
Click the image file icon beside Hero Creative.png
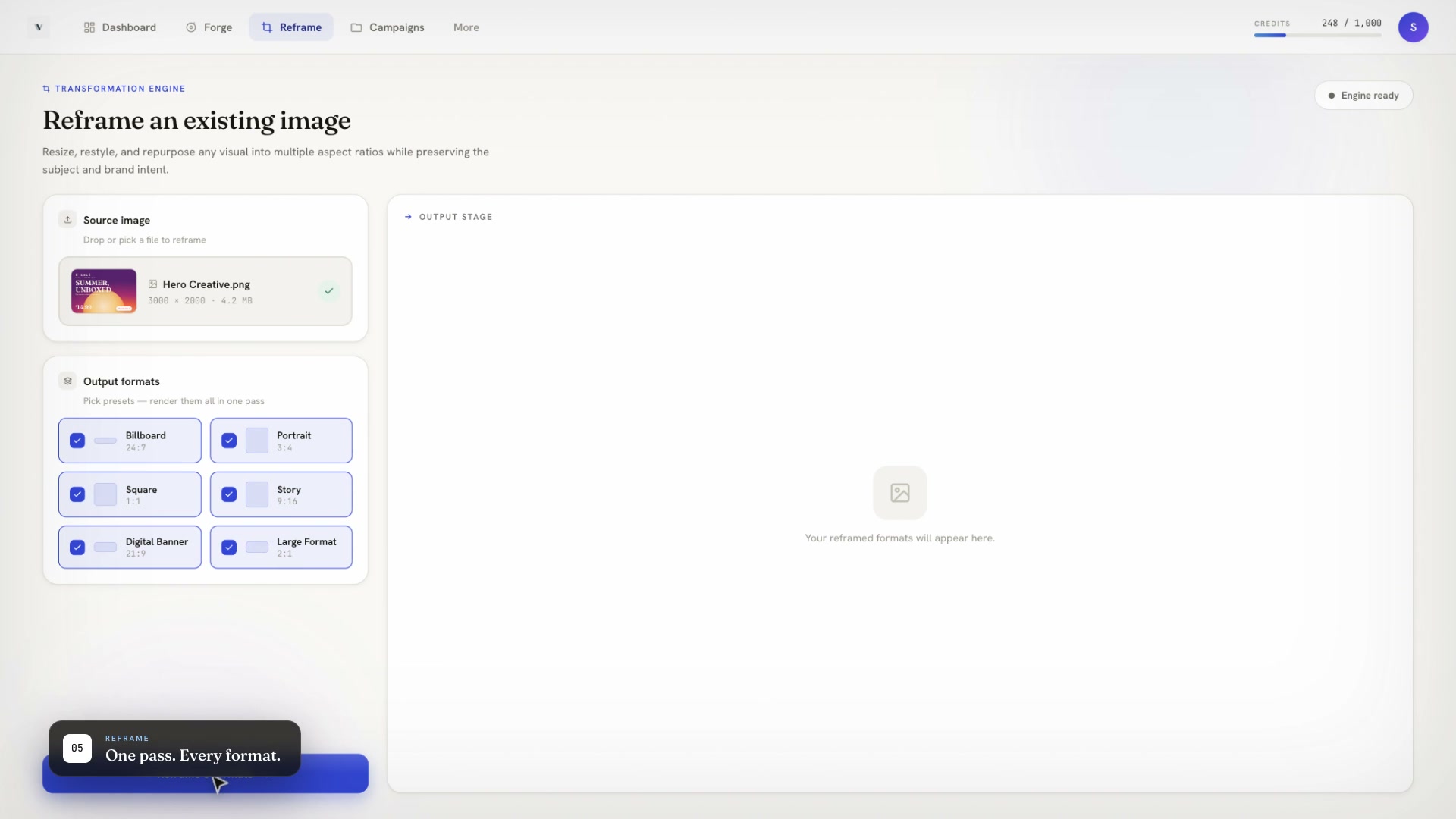(152, 284)
